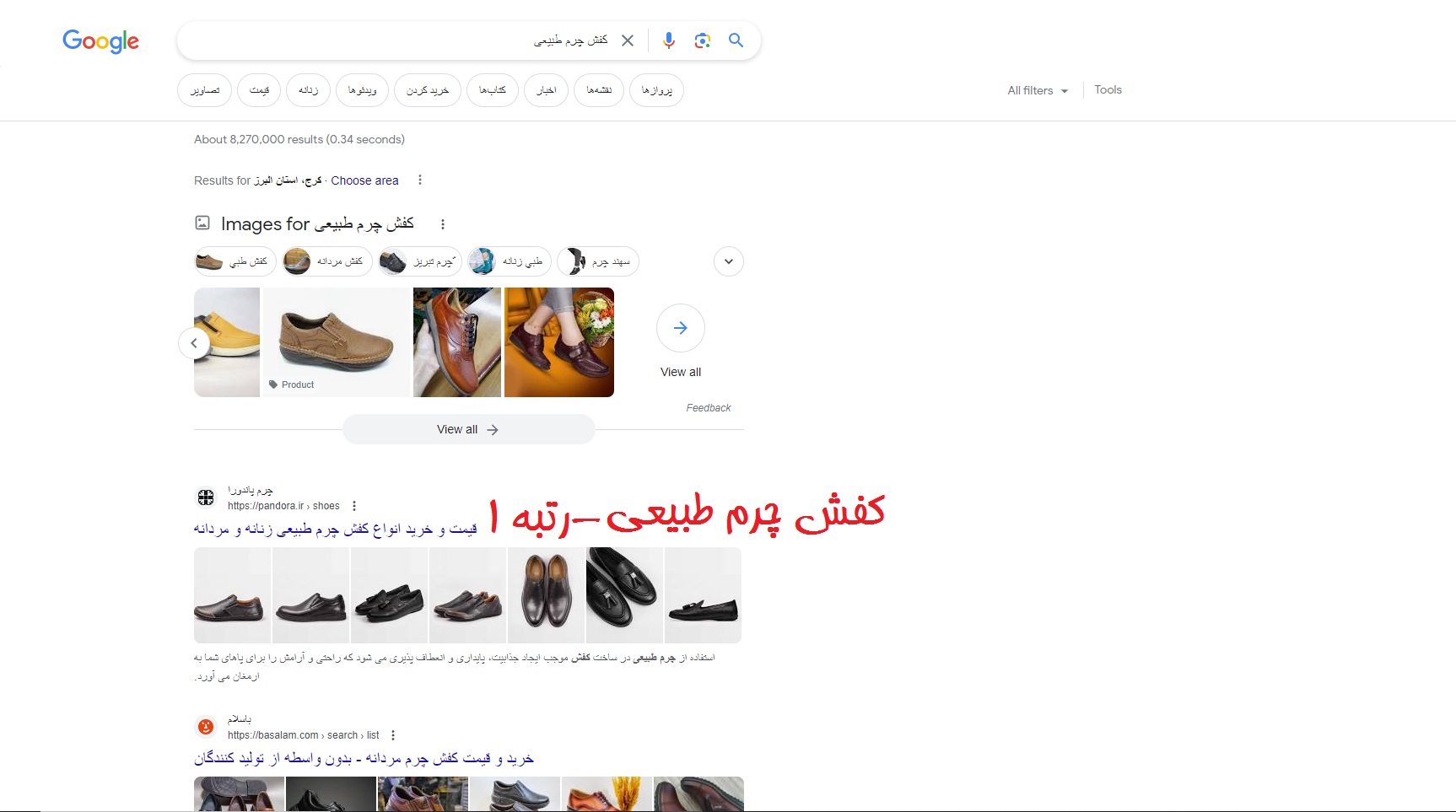Open three-dot options for basalam.com result
Image resolution: width=1456 pixels, height=812 pixels.
tap(393, 735)
